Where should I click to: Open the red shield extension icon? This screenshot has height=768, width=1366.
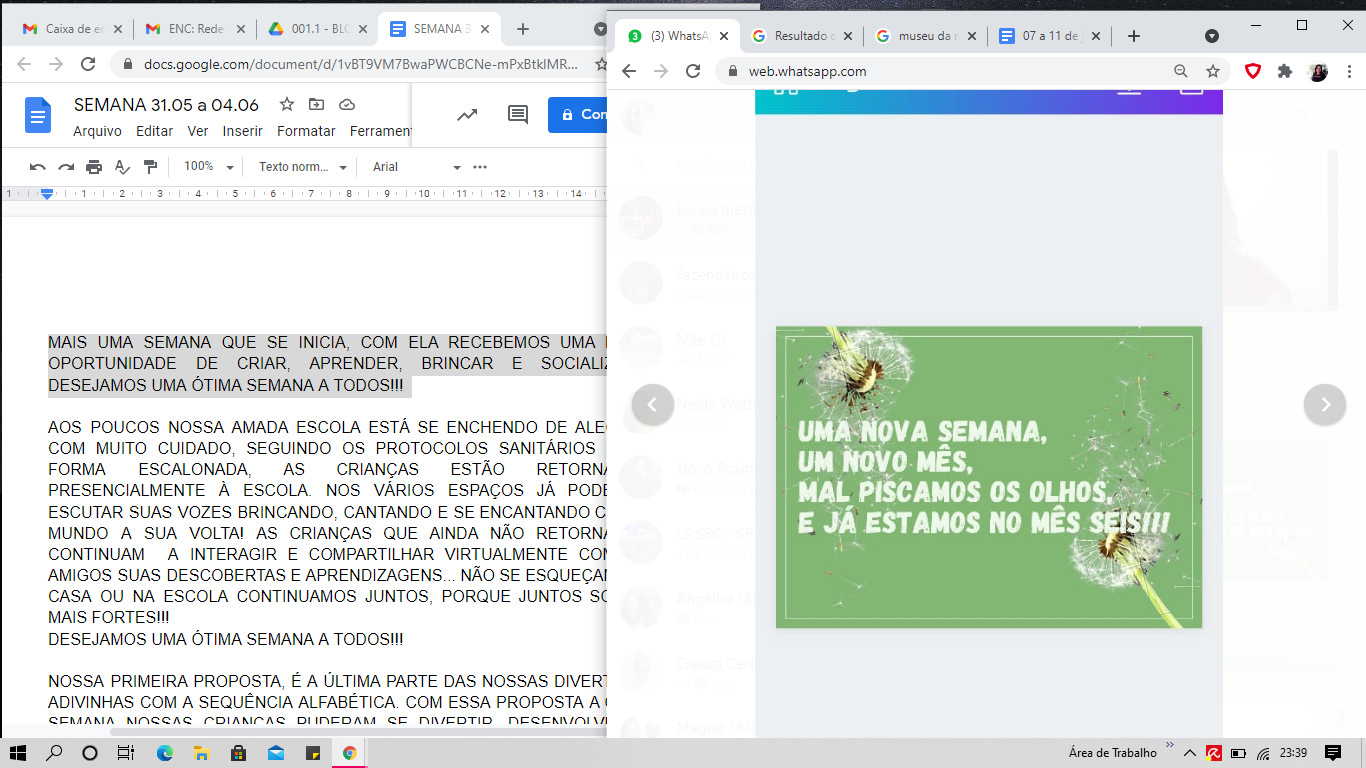1253,71
